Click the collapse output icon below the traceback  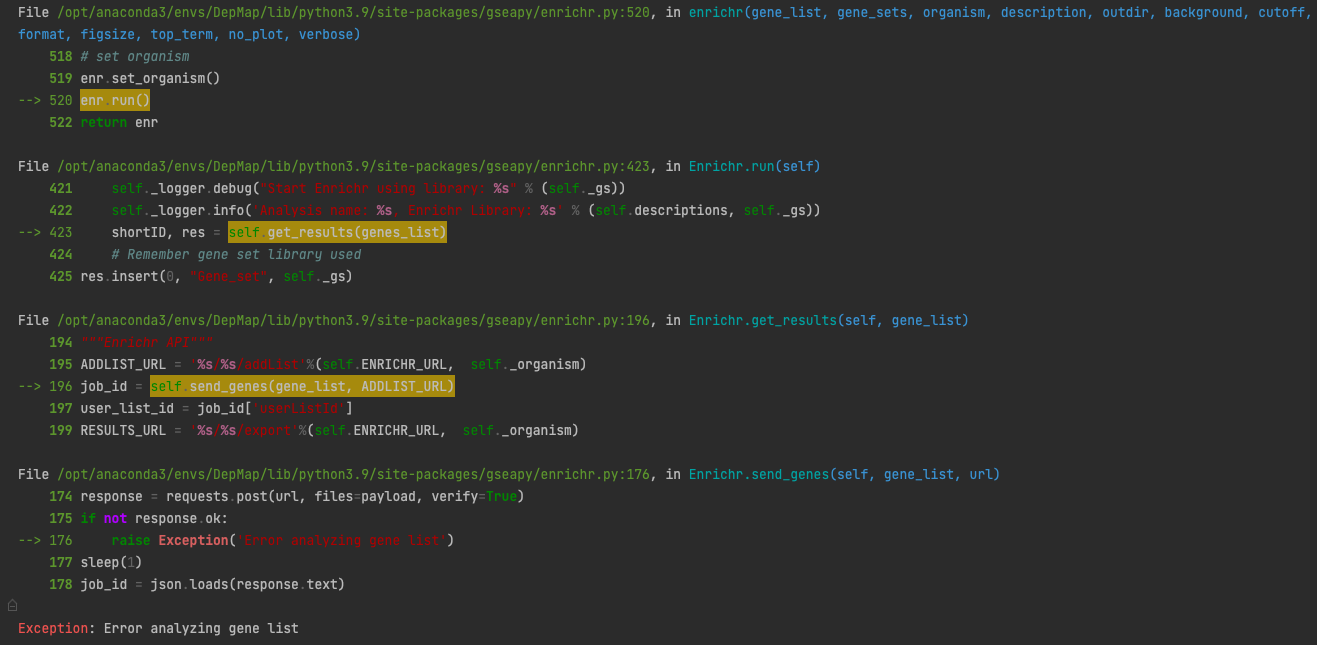tap(11, 605)
